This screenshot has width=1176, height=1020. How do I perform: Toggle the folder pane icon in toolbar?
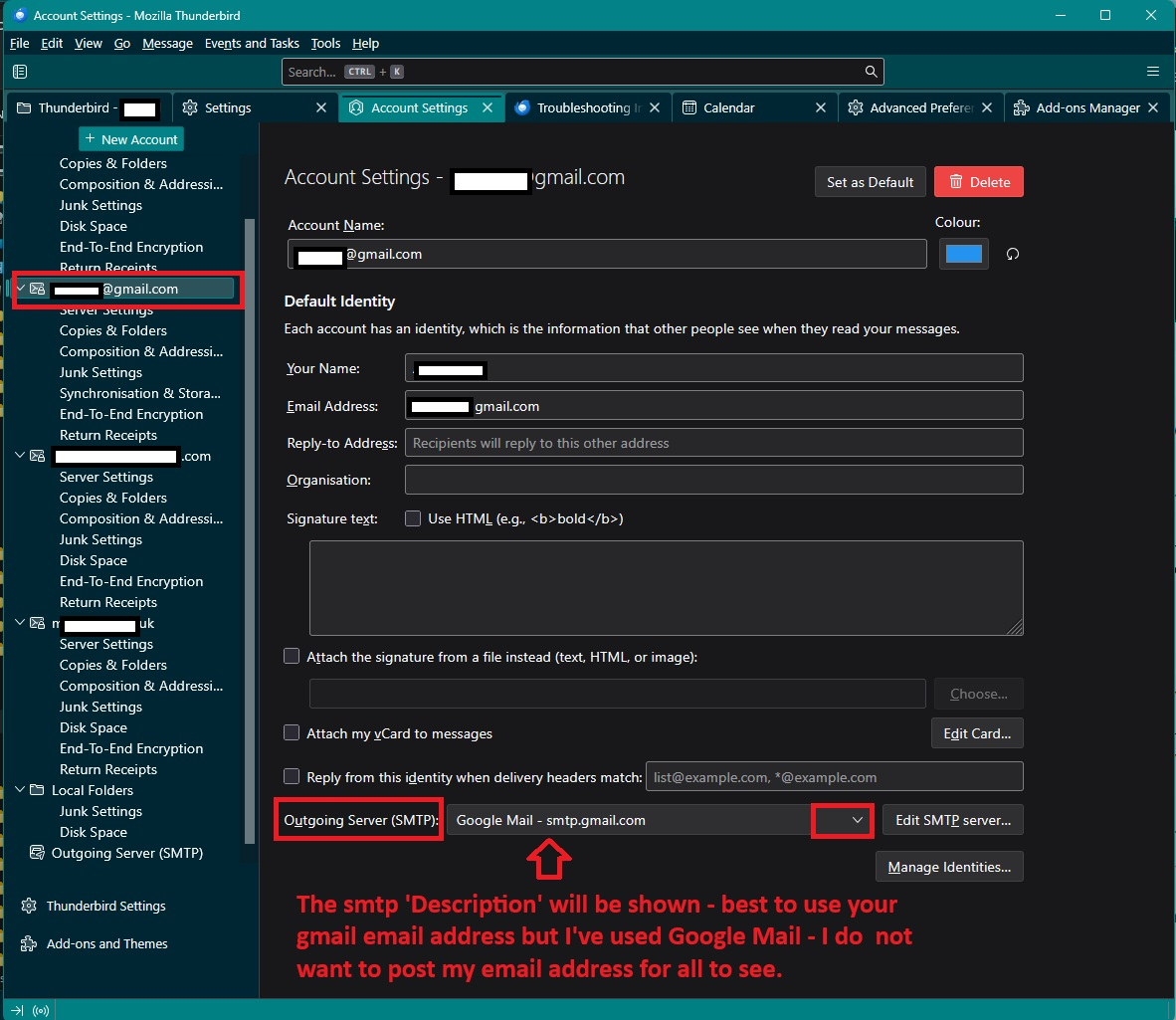[x=20, y=72]
